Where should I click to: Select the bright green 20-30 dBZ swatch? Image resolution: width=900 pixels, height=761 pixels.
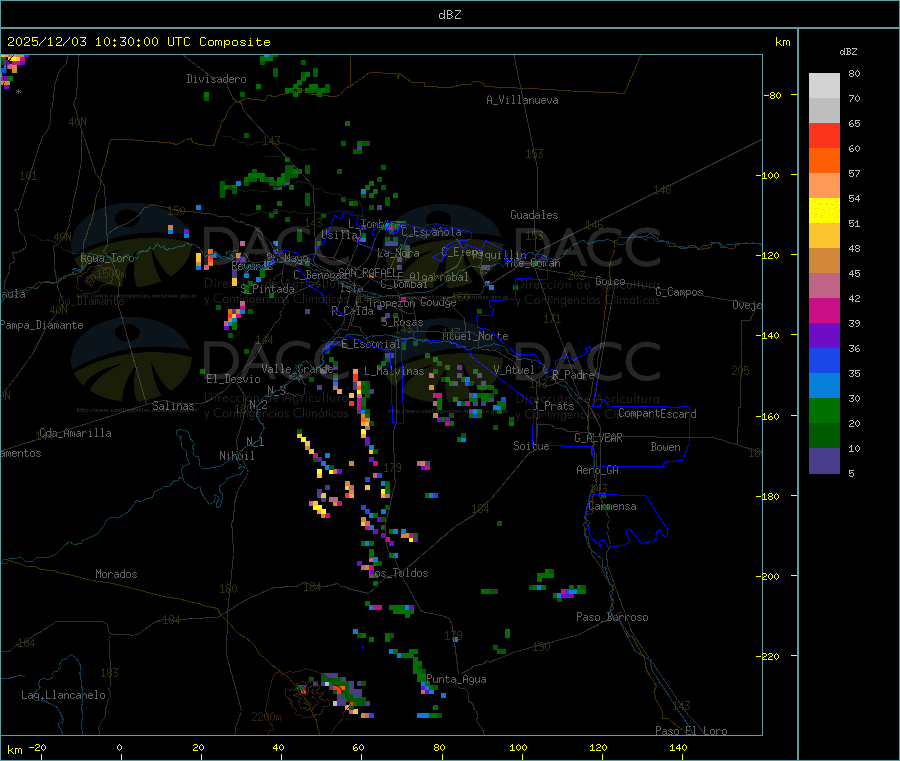(x=824, y=410)
